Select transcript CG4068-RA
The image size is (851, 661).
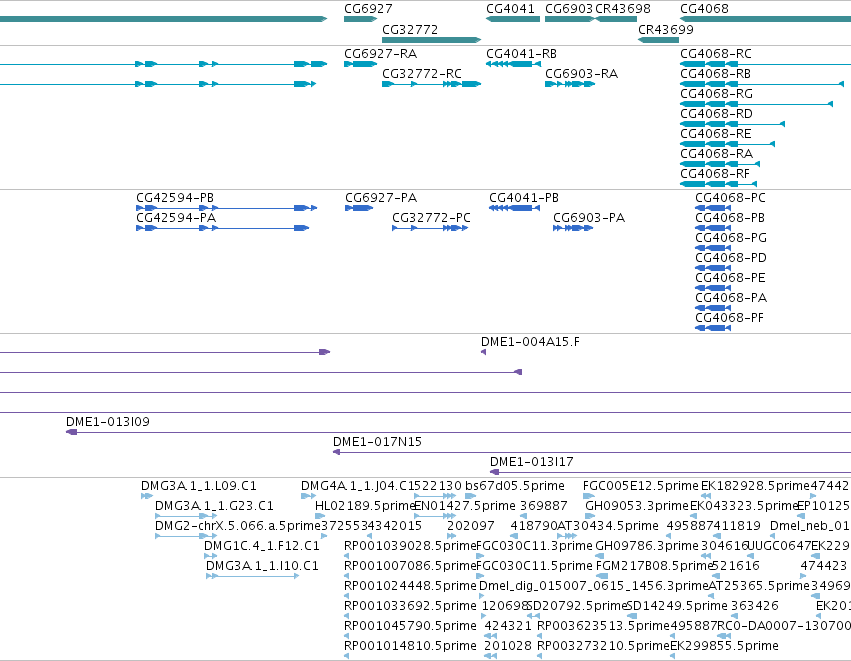716,154
